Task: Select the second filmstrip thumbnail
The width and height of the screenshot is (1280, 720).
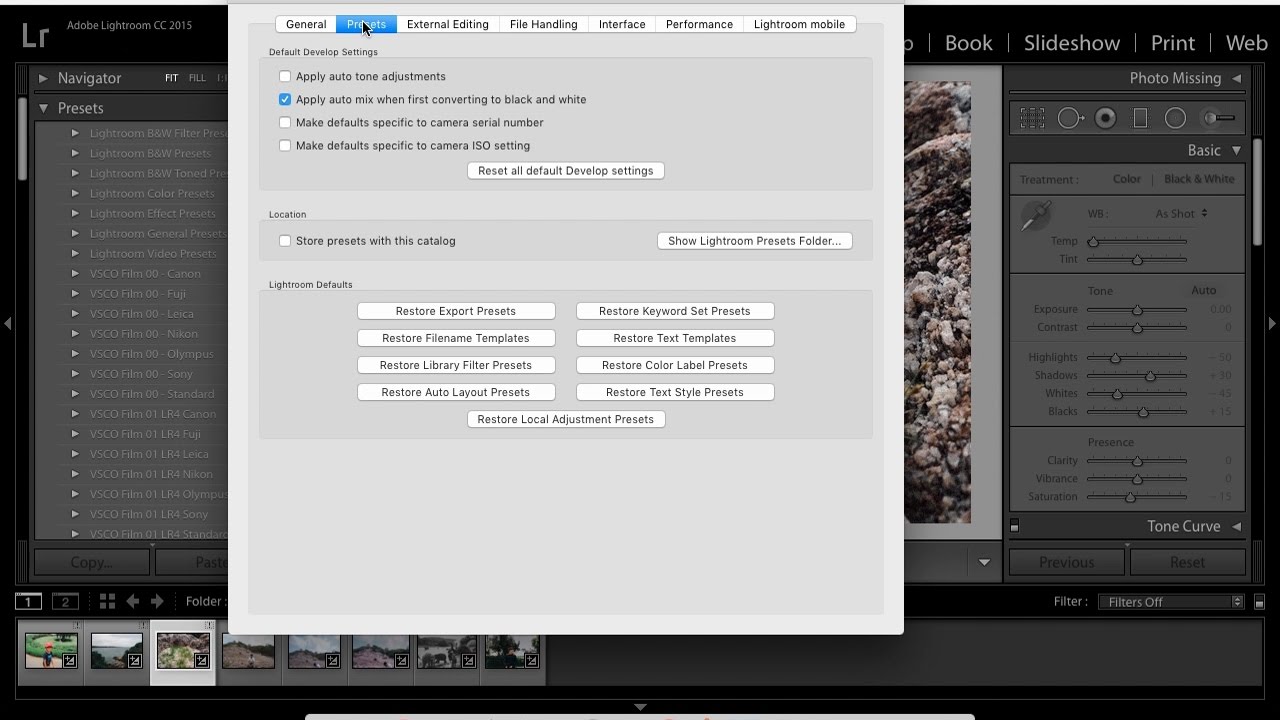Action: coord(116,650)
